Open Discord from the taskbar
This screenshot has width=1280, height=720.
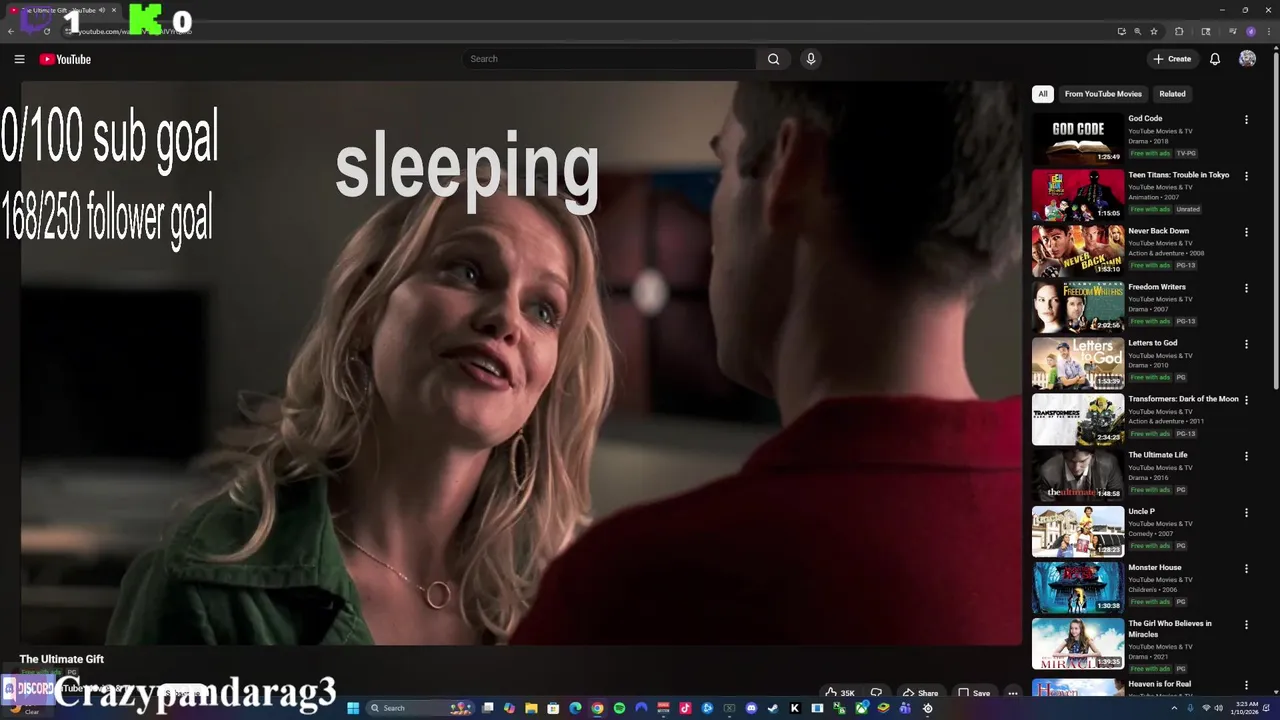(751, 708)
